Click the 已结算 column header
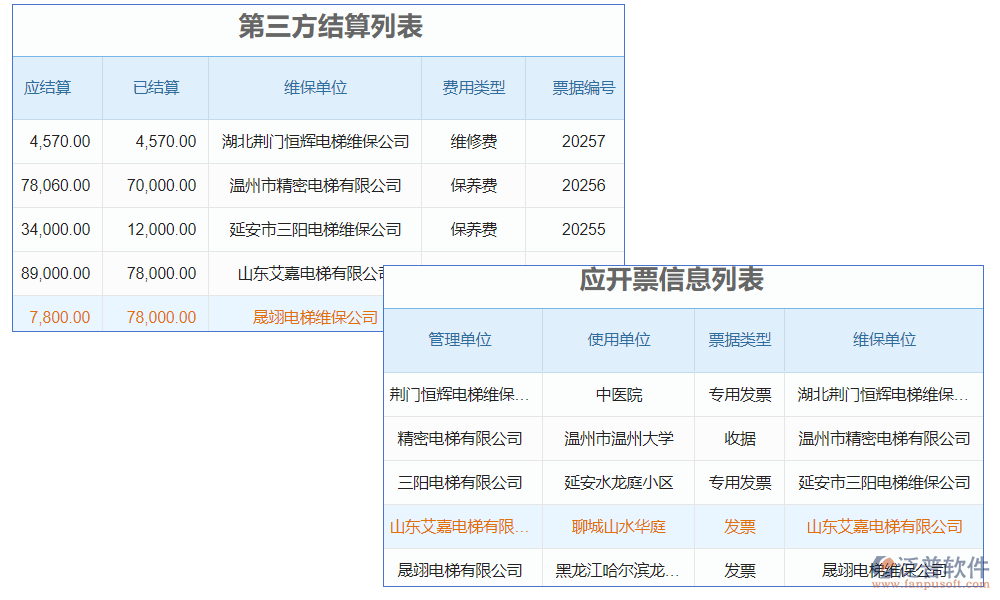The width and height of the screenshot is (1000, 600). tap(156, 88)
